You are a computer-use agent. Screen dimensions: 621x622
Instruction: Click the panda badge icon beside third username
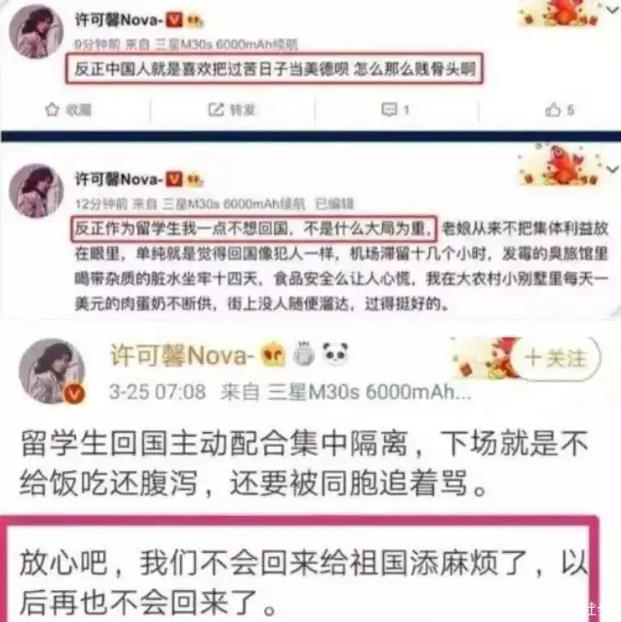[335, 353]
